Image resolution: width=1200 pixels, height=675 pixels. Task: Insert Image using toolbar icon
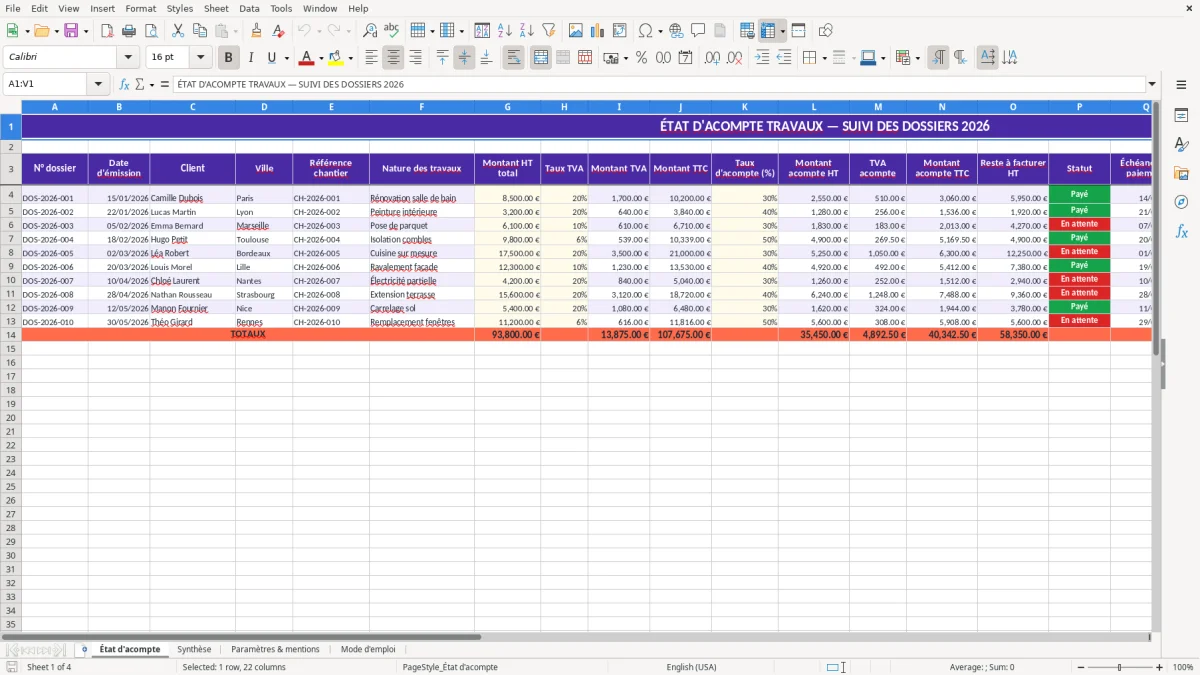(x=576, y=31)
